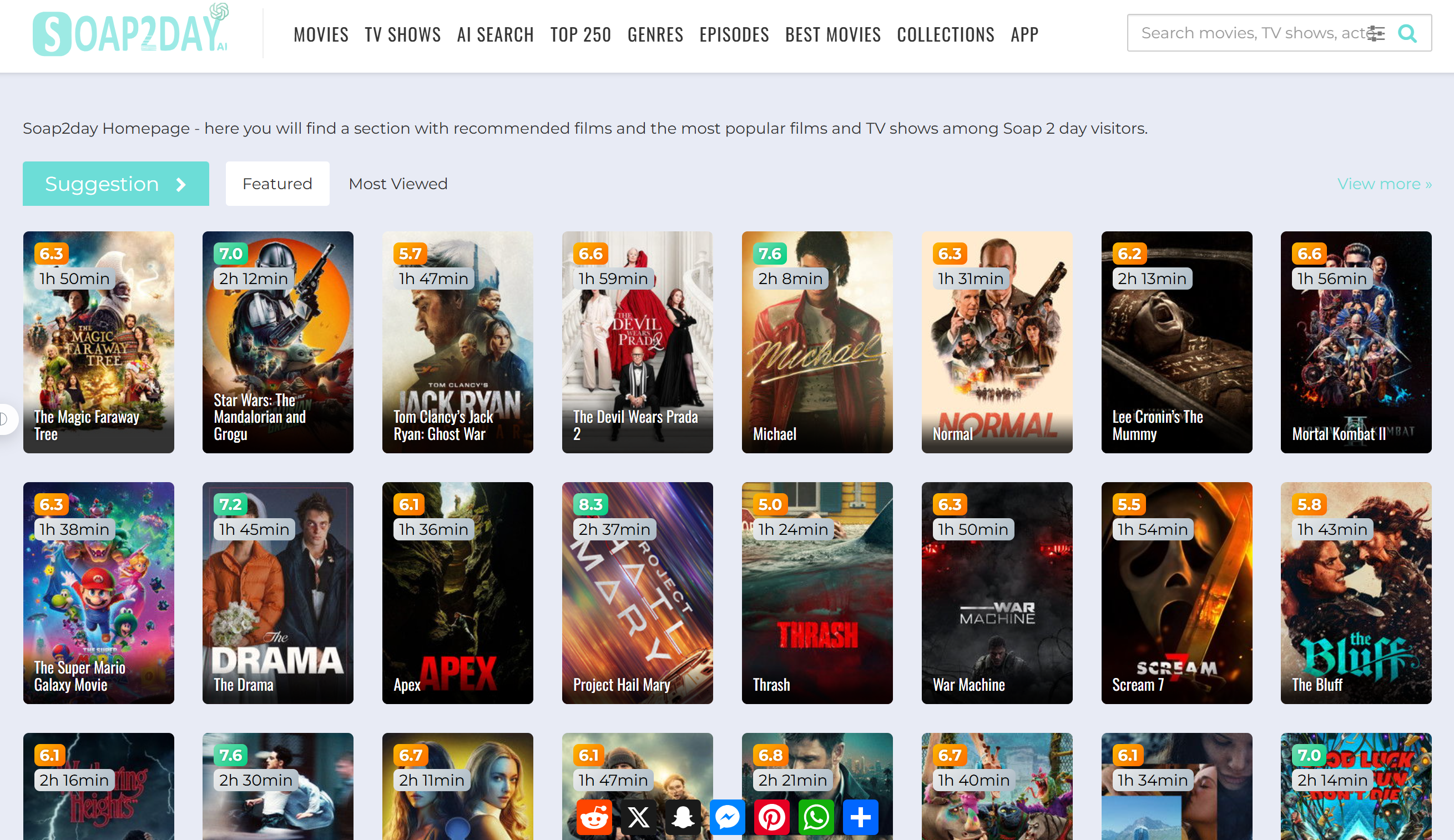Screen dimensions: 1454x840
Task: Share page on Reddit
Action: pos(594,817)
